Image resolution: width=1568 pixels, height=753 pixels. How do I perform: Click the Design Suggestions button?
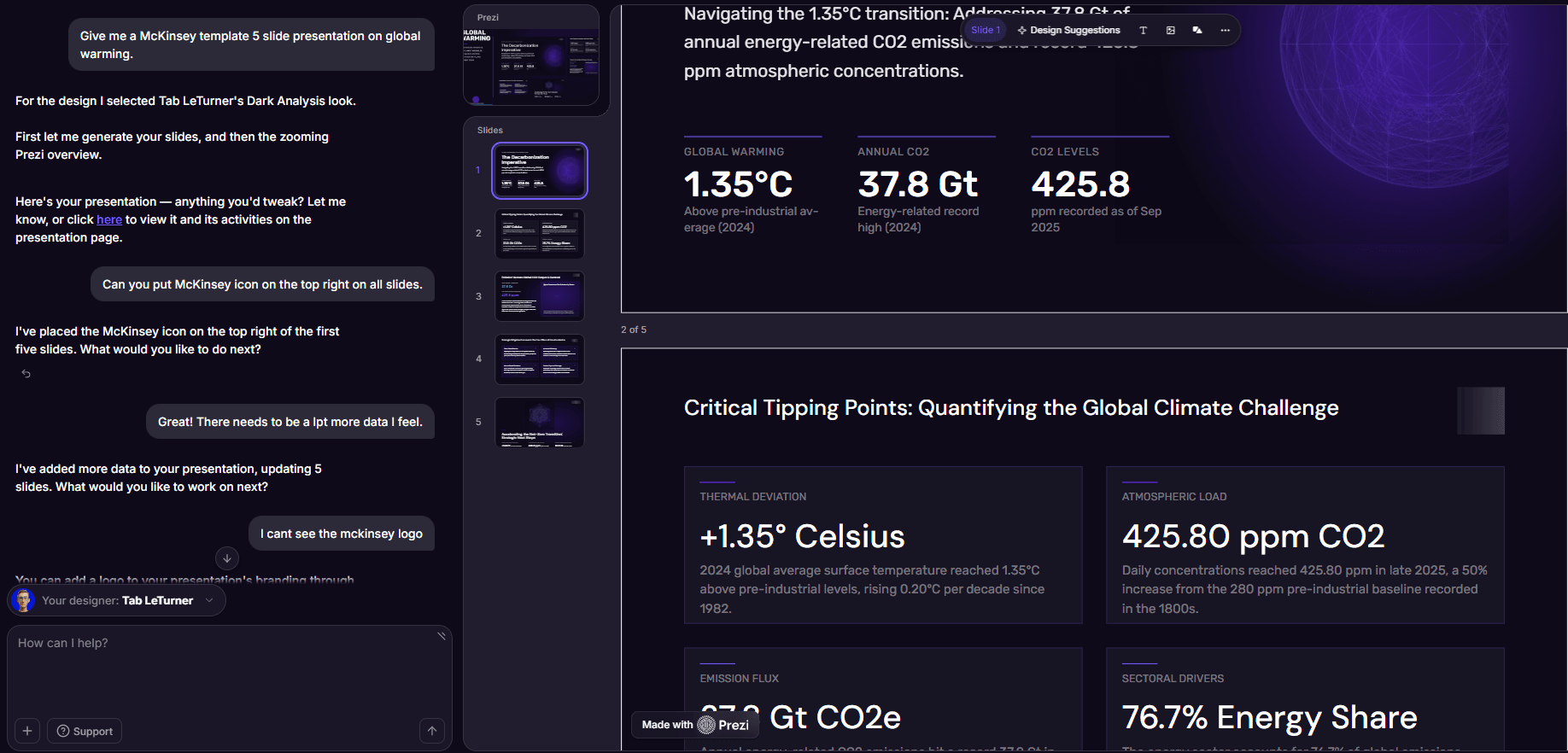[1068, 30]
